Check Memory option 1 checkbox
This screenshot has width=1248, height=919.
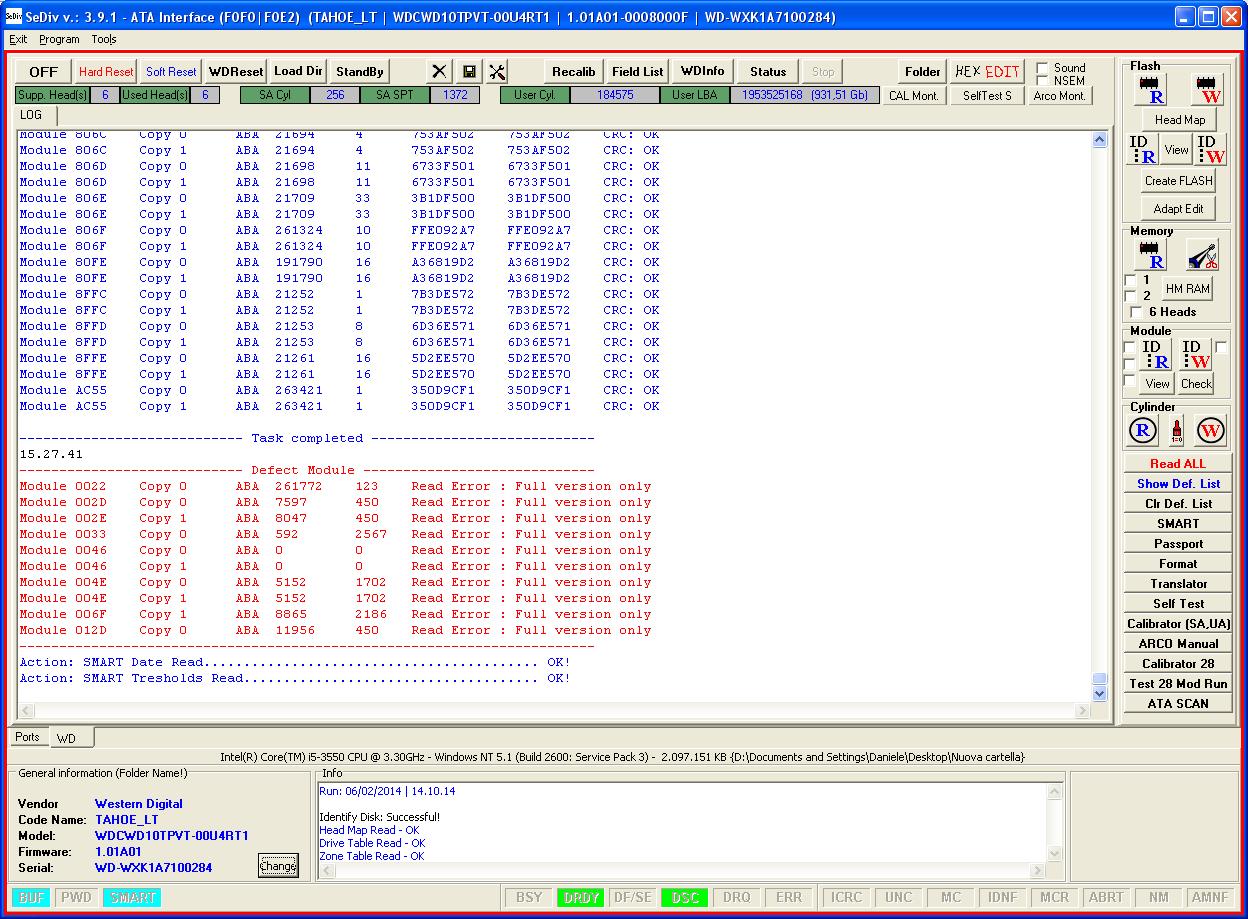pos(1130,280)
